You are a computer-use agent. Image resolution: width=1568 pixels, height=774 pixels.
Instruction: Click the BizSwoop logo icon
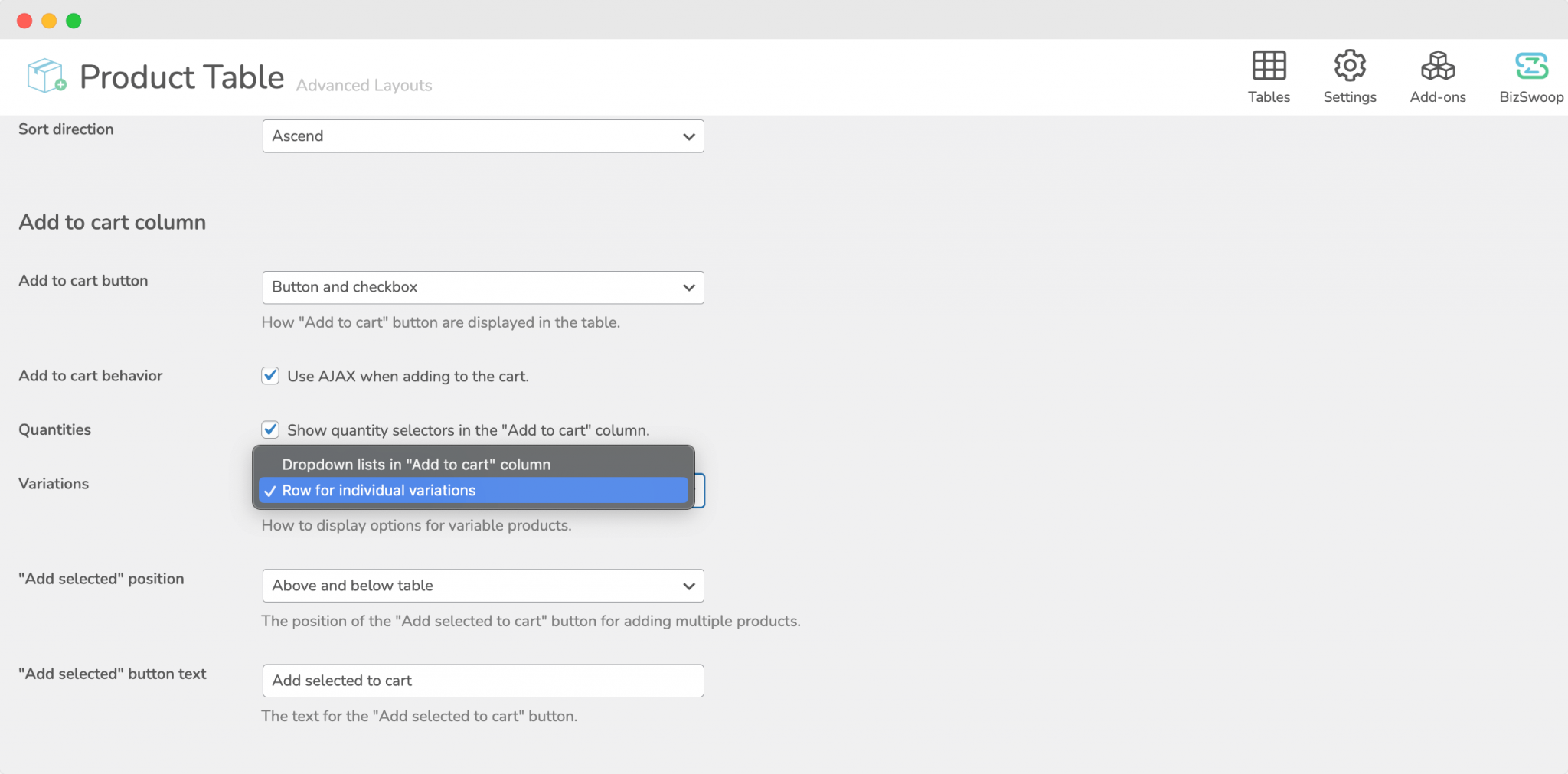tap(1529, 66)
